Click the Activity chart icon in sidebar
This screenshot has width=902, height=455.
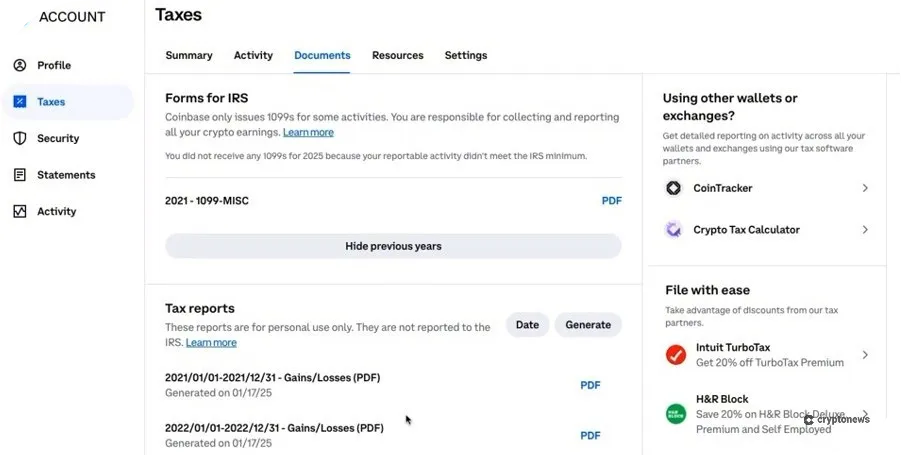click(x=20, y=211)
